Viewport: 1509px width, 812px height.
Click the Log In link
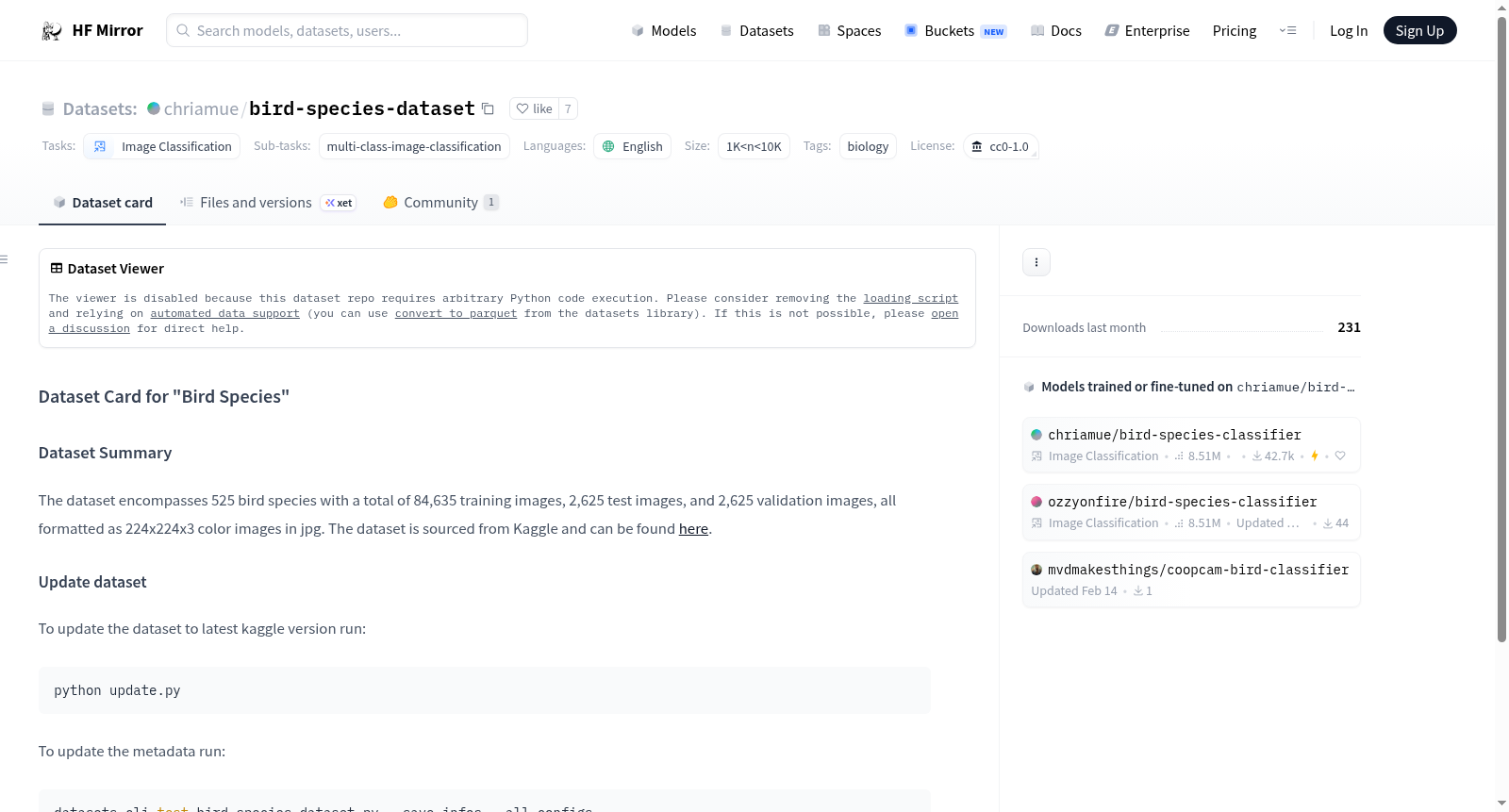pos(1349,30)
